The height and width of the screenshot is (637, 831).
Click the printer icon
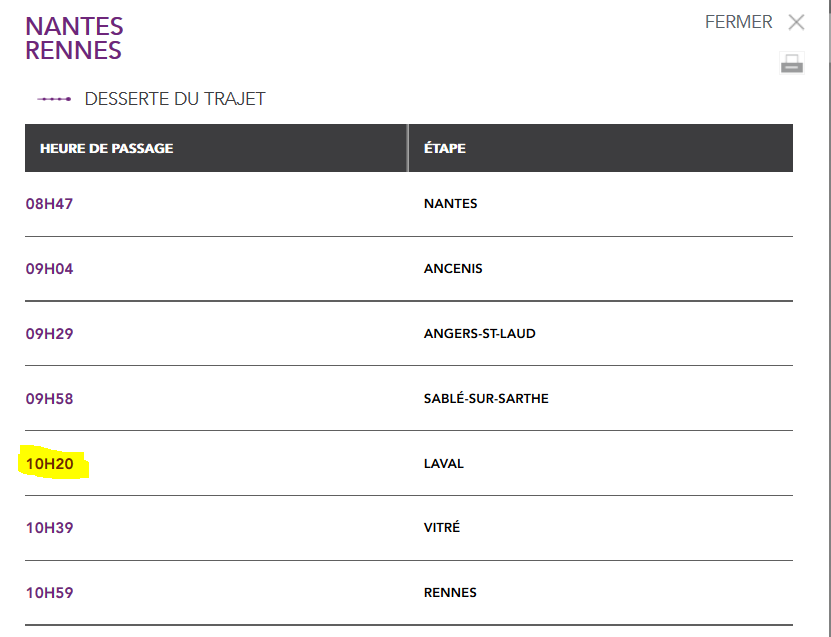pos(792,64)
